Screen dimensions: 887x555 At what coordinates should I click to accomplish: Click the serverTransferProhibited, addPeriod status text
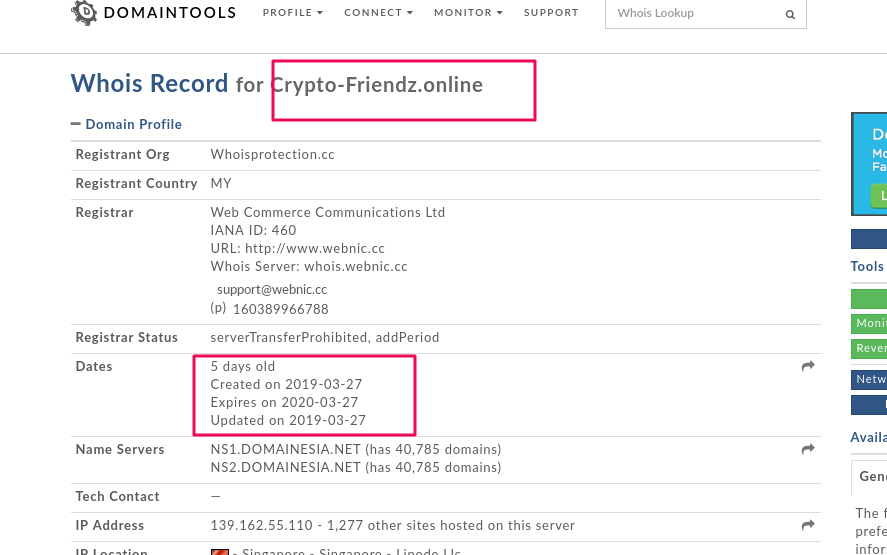pos(325,337)
